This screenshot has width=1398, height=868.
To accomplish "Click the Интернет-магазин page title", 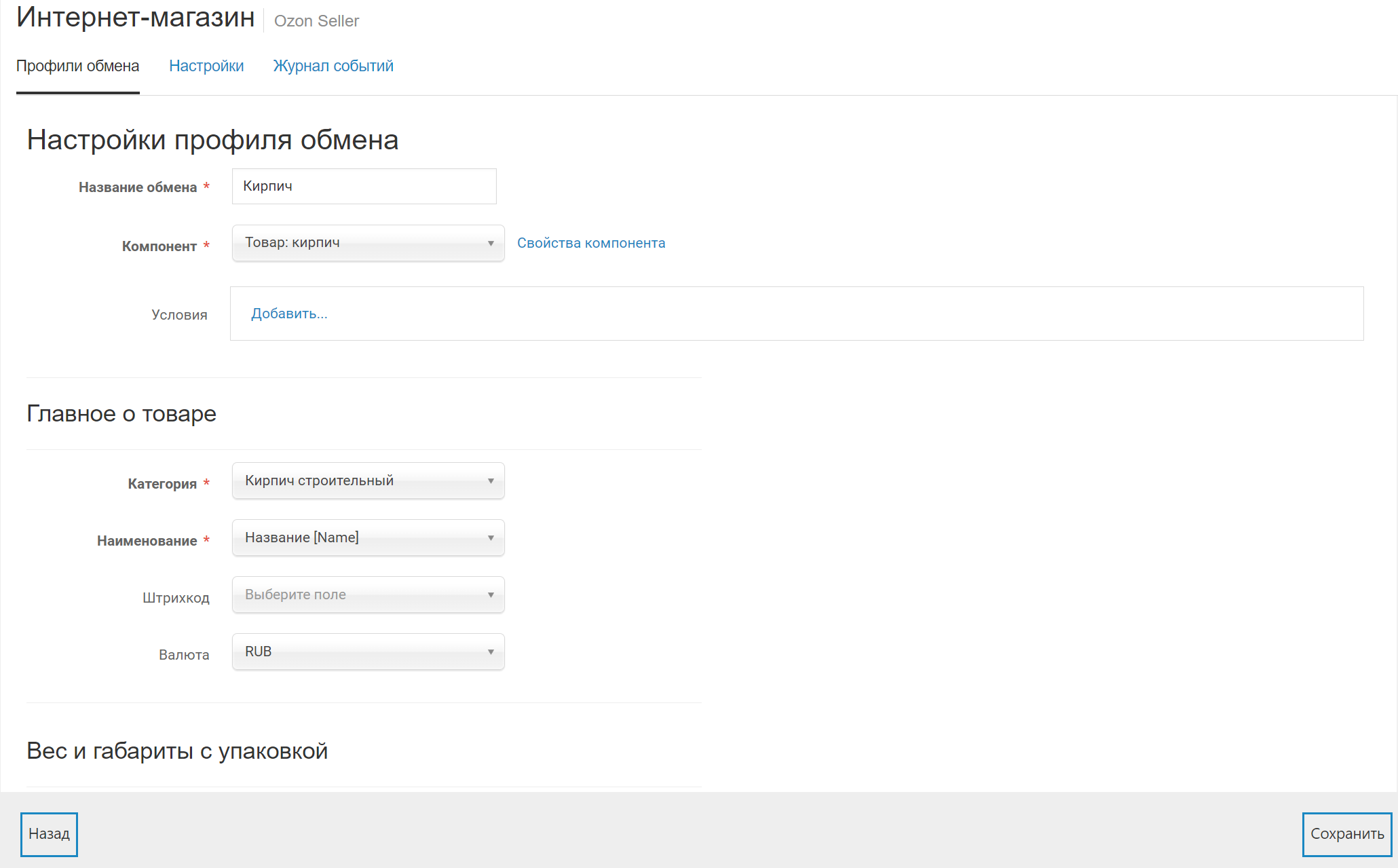I will pos(136,18).
